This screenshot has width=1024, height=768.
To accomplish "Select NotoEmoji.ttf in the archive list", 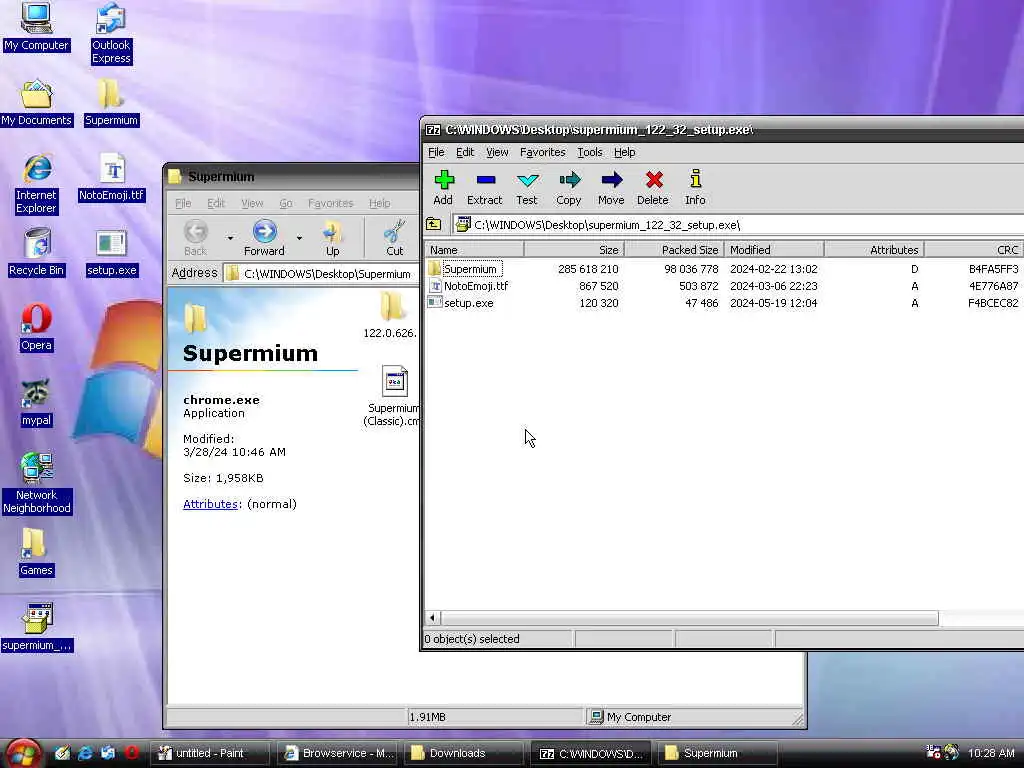I will point(475,286).
